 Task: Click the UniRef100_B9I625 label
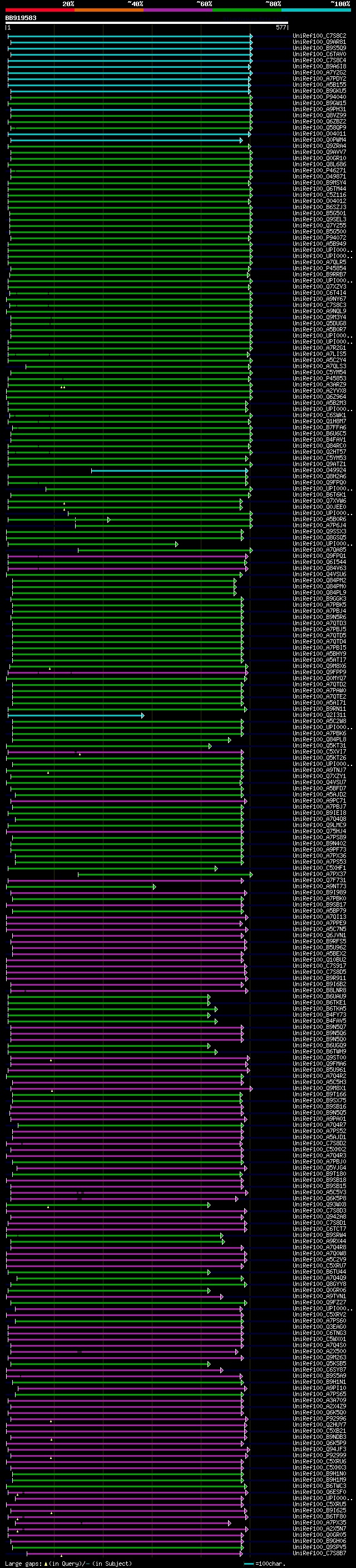(319, 1511)
